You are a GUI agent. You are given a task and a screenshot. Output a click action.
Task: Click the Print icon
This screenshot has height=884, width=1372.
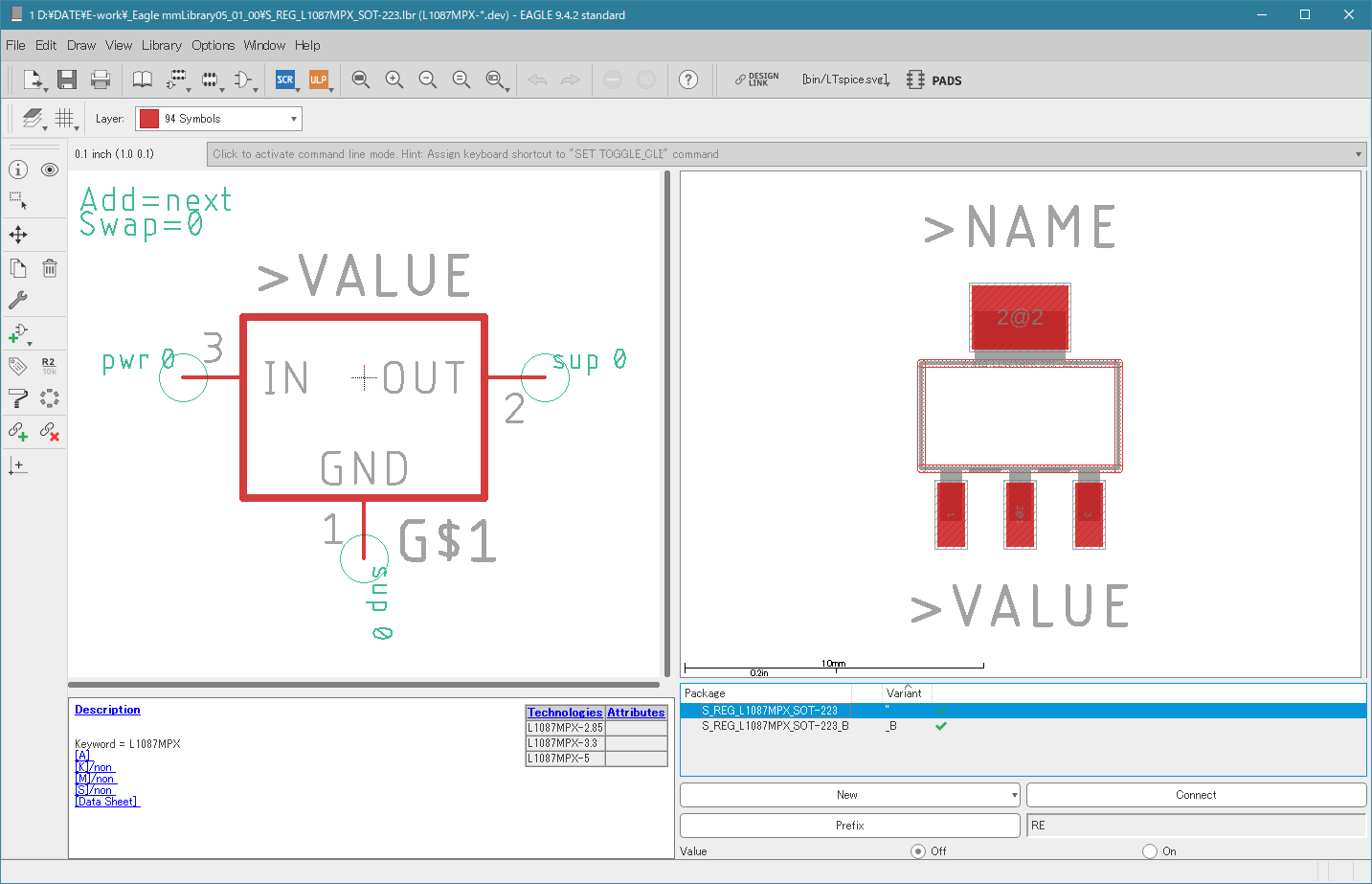pos(101,79)
